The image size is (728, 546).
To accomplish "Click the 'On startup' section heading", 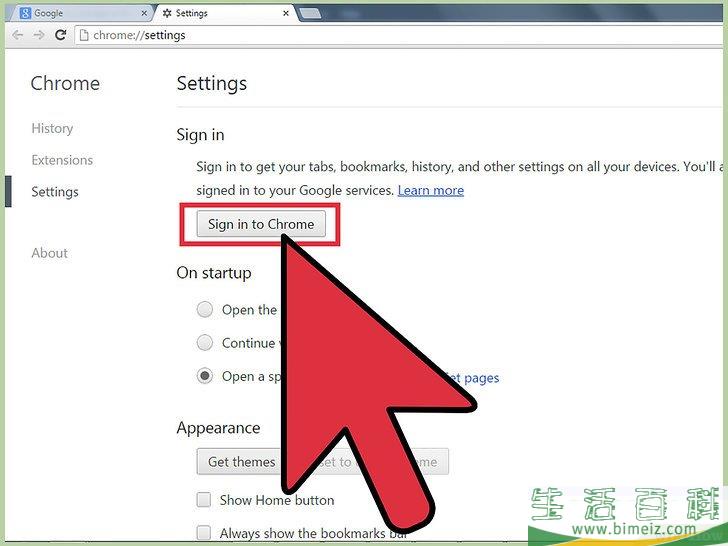I will (214, 273).
